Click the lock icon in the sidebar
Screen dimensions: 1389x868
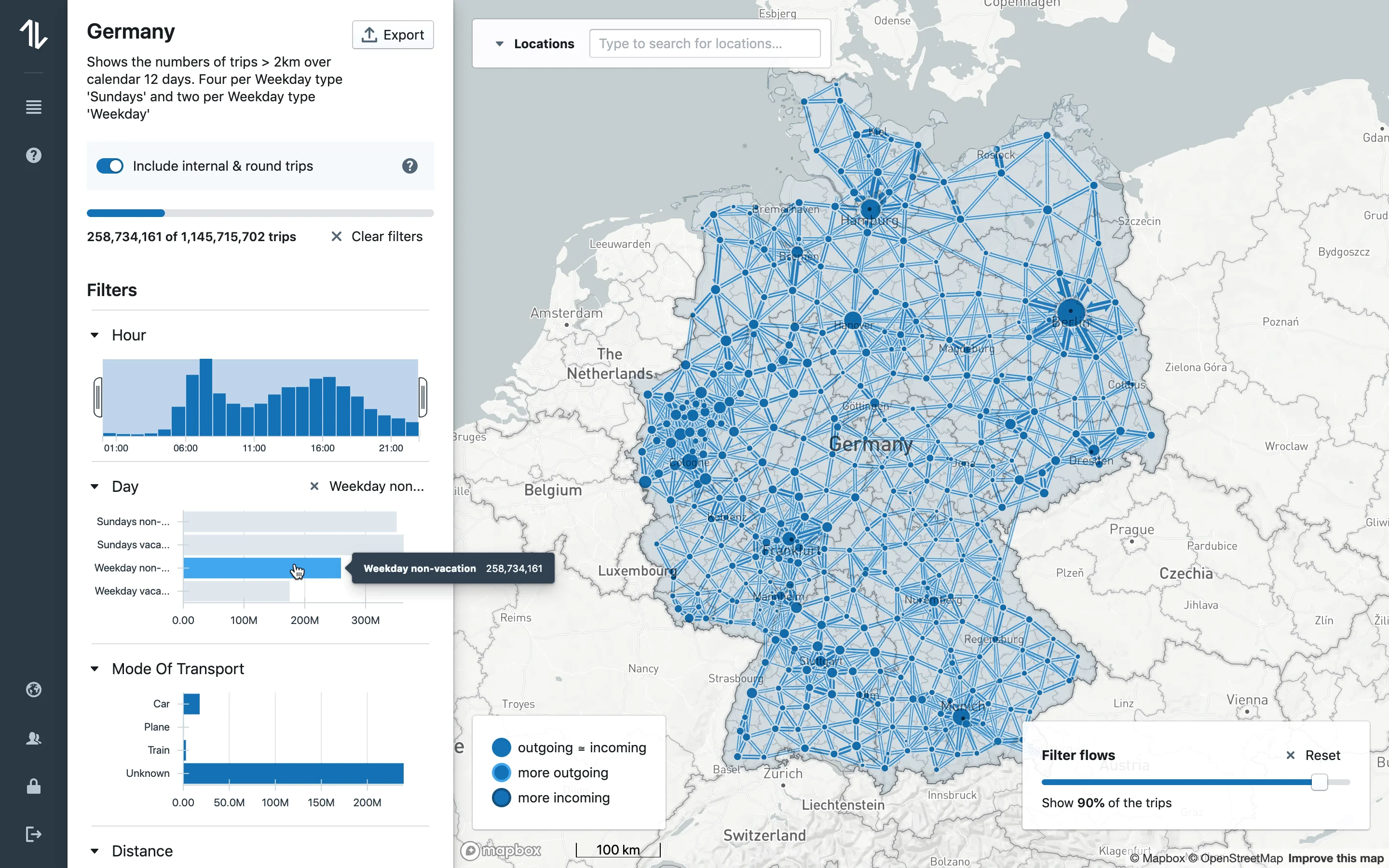pos(33,787)
